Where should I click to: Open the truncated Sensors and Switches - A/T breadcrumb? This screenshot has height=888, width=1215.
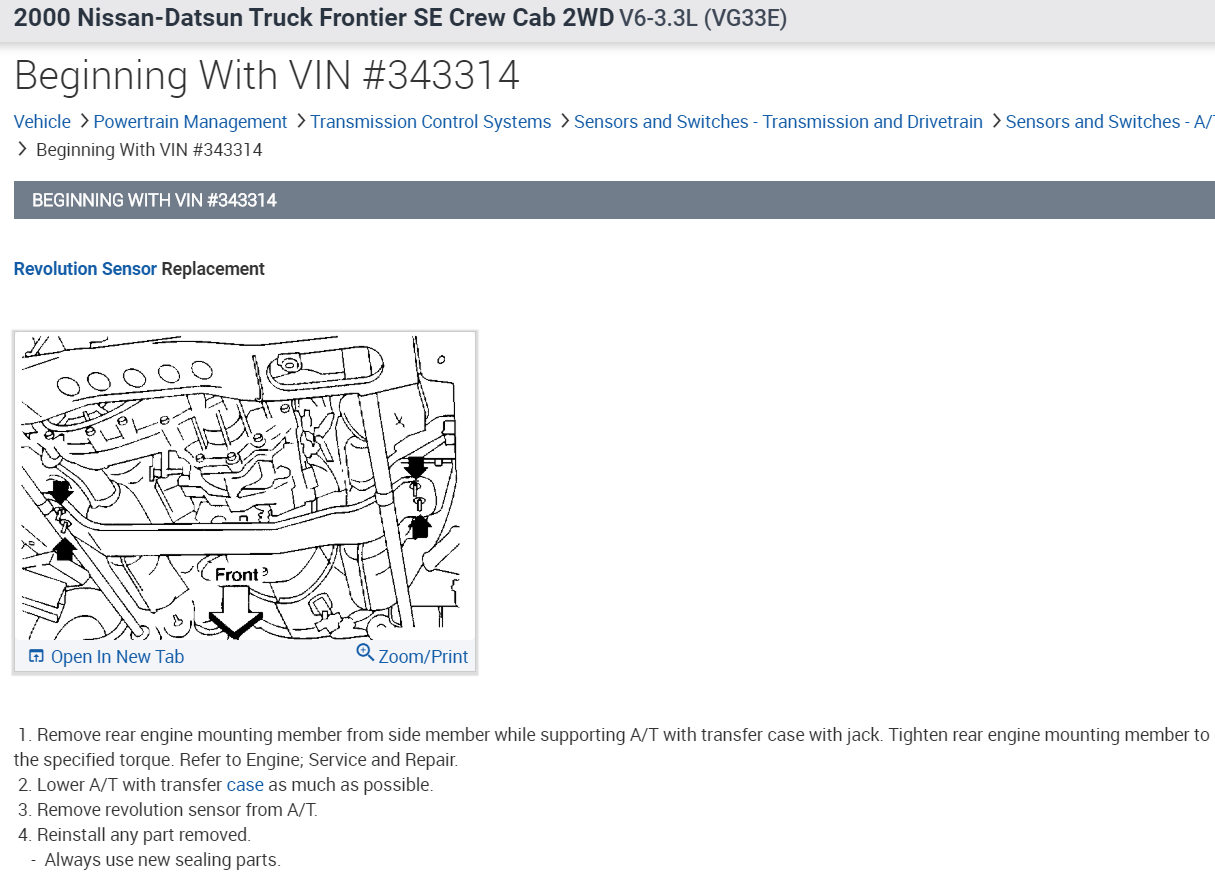[1110, 122]
